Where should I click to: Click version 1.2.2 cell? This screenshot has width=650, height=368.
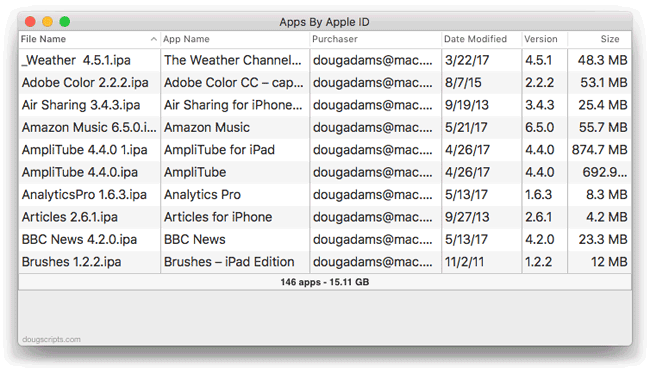(x=544, y=261)
